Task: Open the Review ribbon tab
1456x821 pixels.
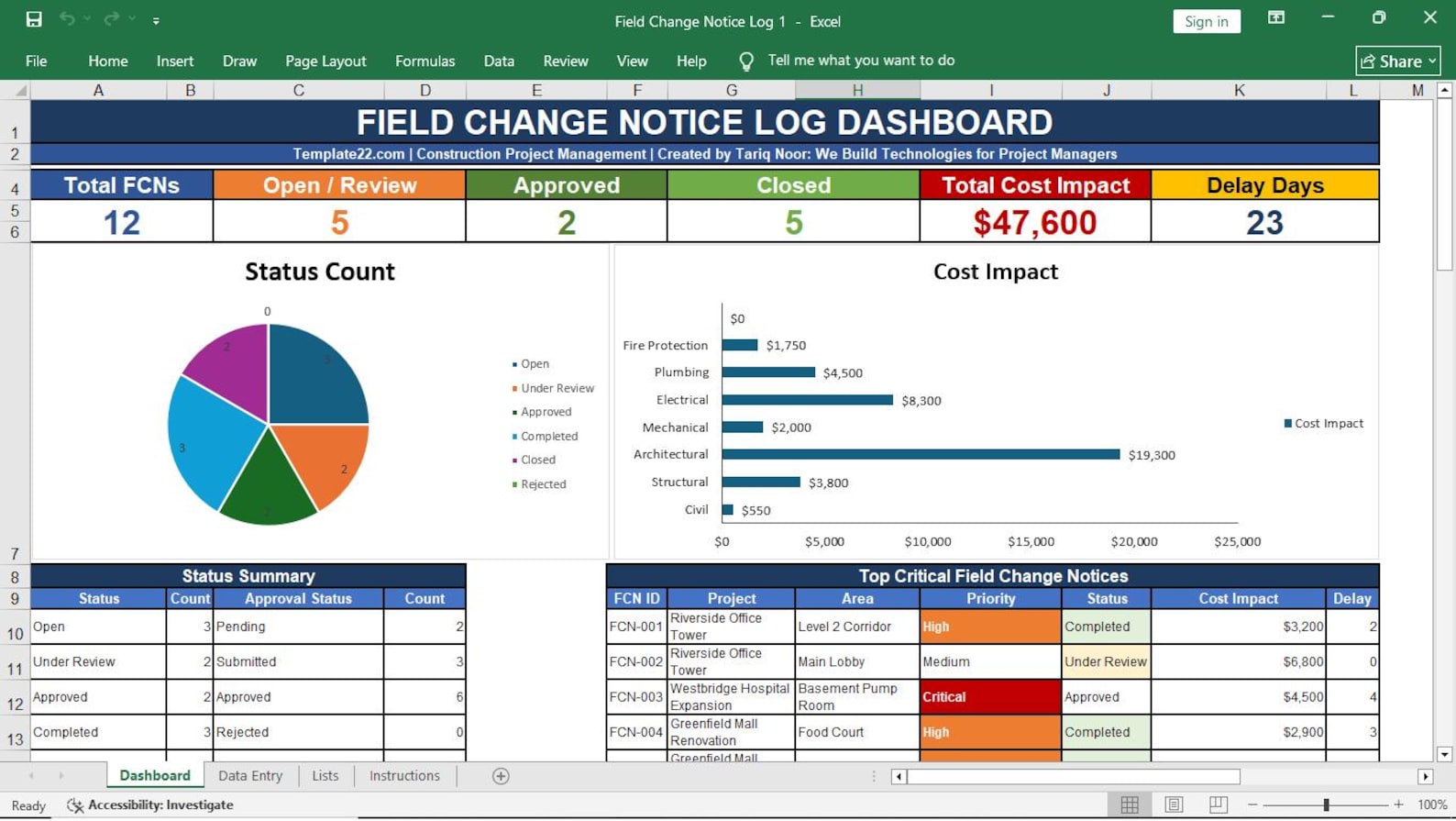Action: click(566, 61)
